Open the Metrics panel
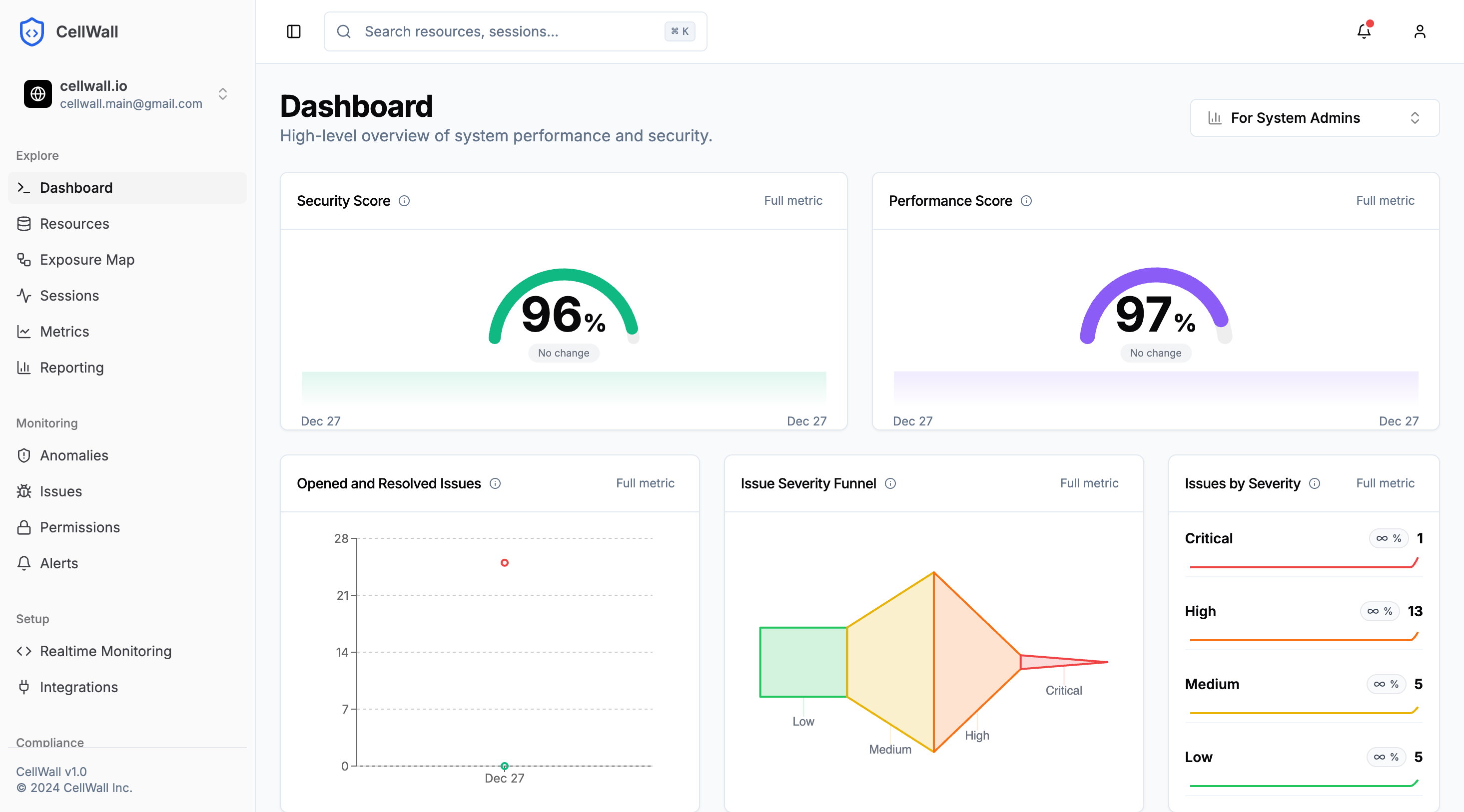This screenshot has height=812, width=1464. (64, 331)
